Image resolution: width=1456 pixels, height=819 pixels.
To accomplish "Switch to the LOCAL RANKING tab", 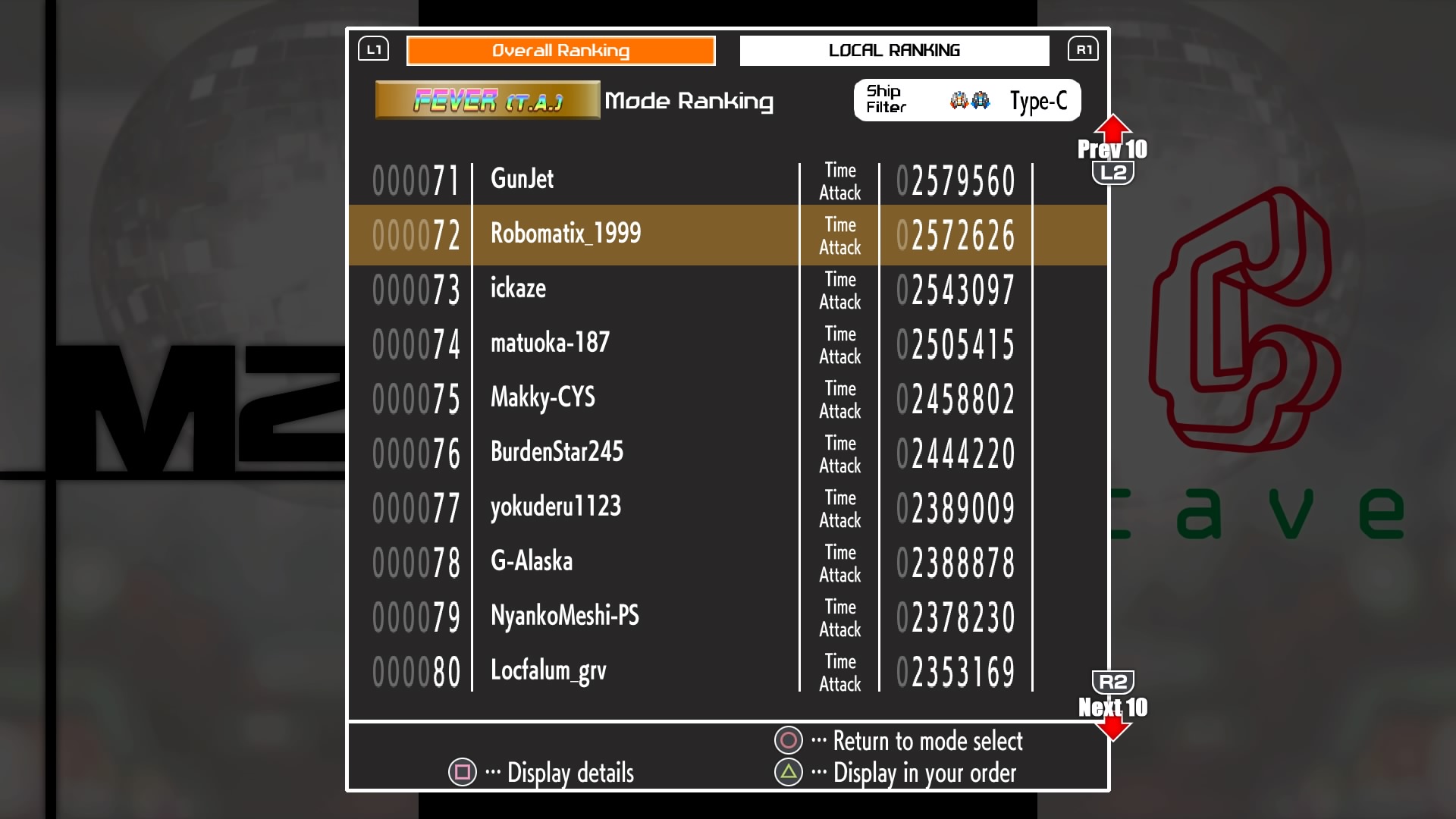I will (894, 51).
